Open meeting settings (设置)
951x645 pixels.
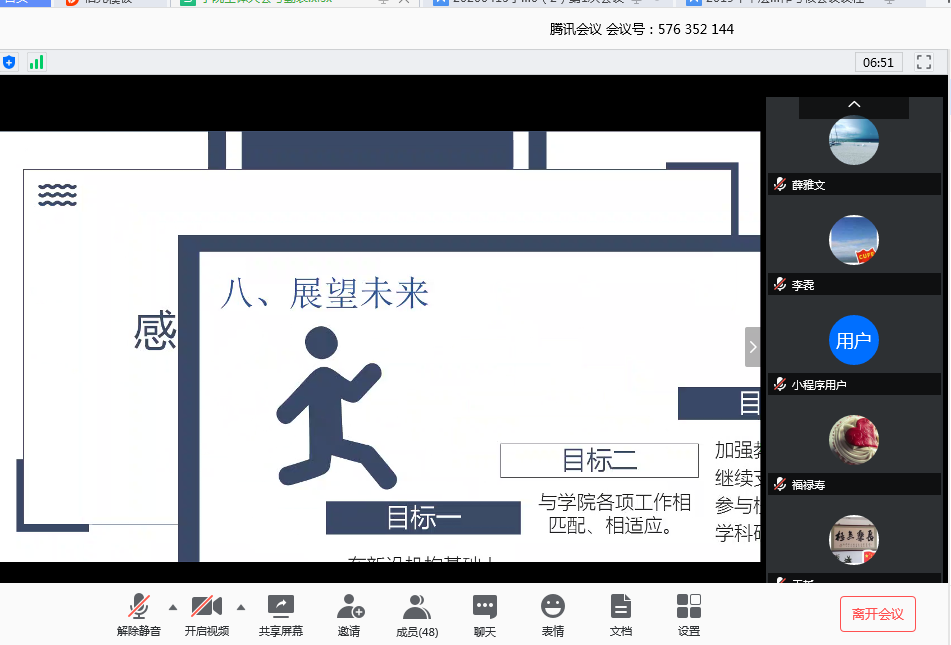point(689,607)
